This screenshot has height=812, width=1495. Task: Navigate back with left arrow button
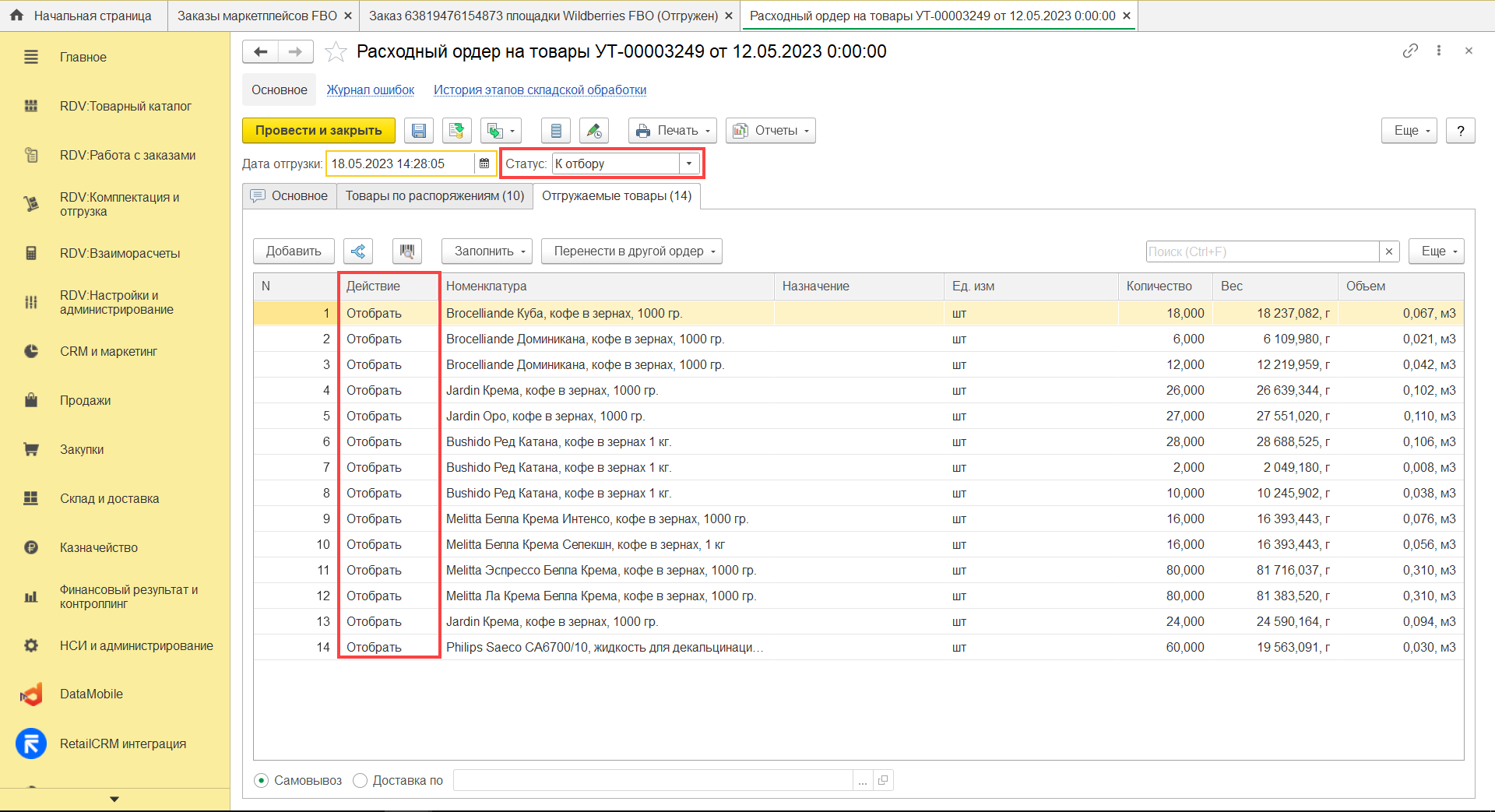click(261, 52)
